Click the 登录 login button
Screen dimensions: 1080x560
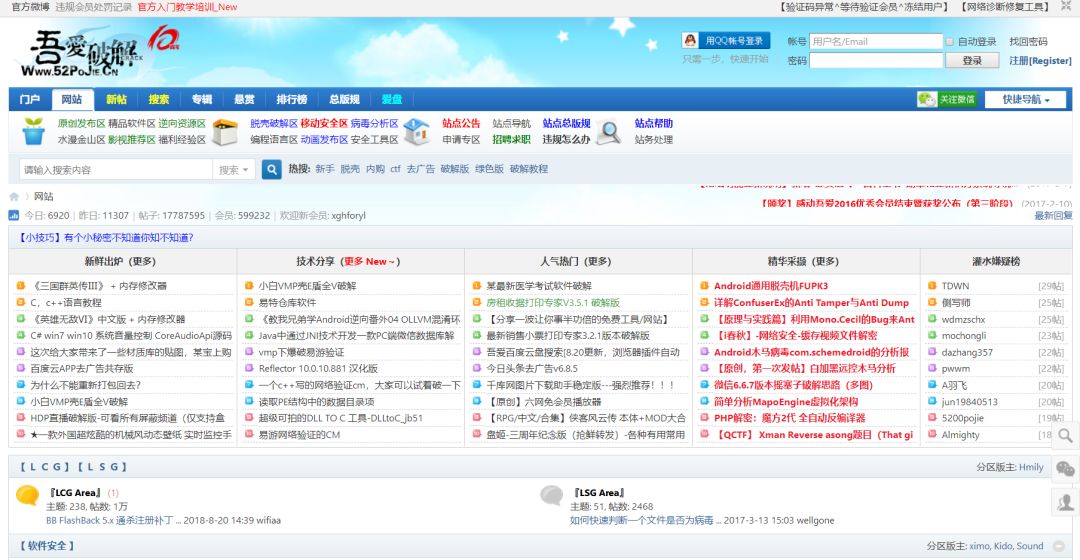[x=972, y=61]
